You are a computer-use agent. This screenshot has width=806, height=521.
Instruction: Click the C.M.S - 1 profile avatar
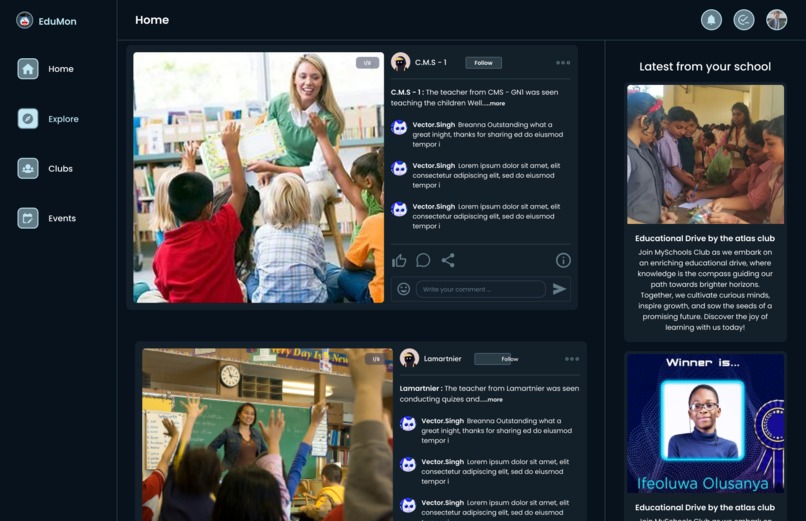click(400, 62)
